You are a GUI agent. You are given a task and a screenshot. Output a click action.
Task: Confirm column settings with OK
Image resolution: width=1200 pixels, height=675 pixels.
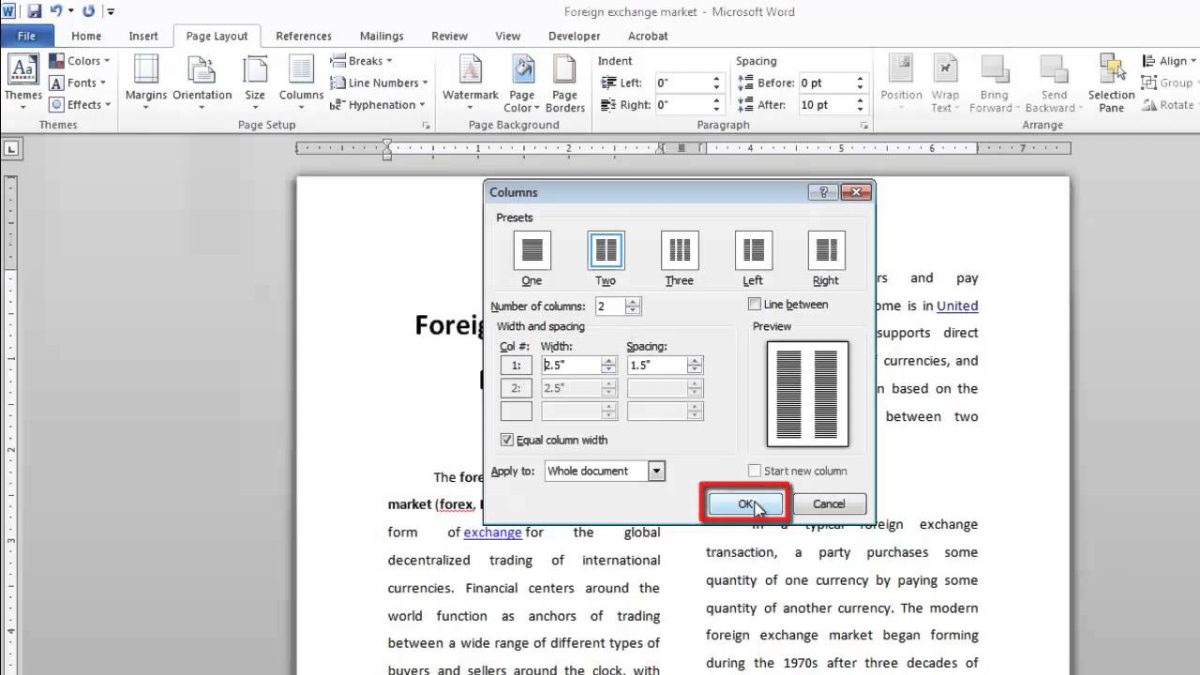[x=743, y=503]
